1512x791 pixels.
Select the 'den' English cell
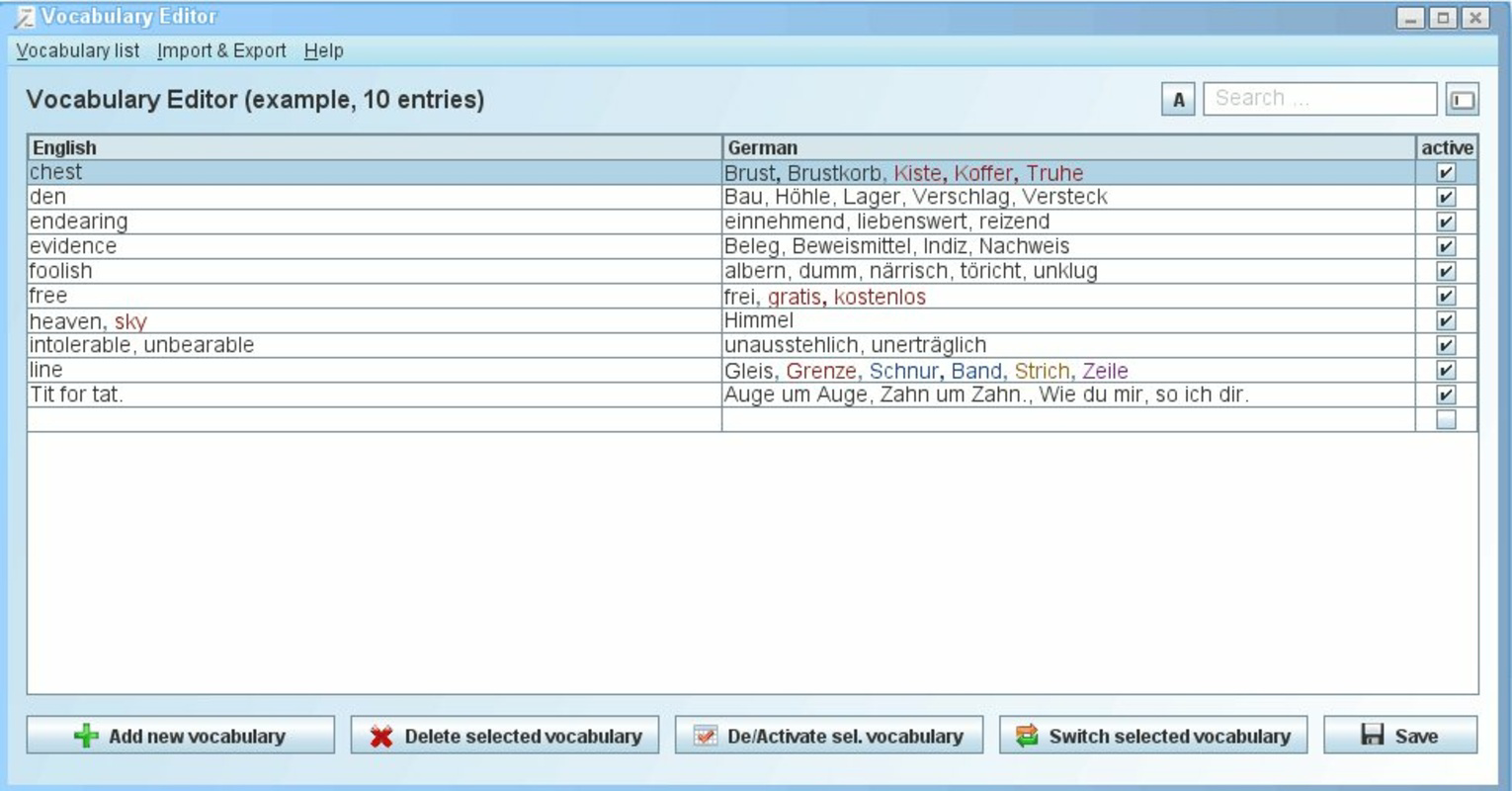coord(375,197)
